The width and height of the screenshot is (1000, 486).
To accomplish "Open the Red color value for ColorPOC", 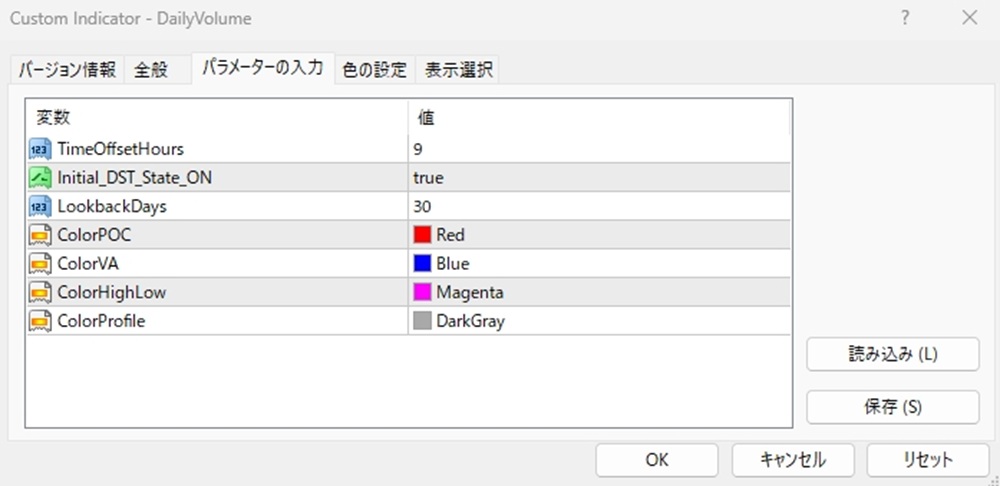I will point(450,236).
